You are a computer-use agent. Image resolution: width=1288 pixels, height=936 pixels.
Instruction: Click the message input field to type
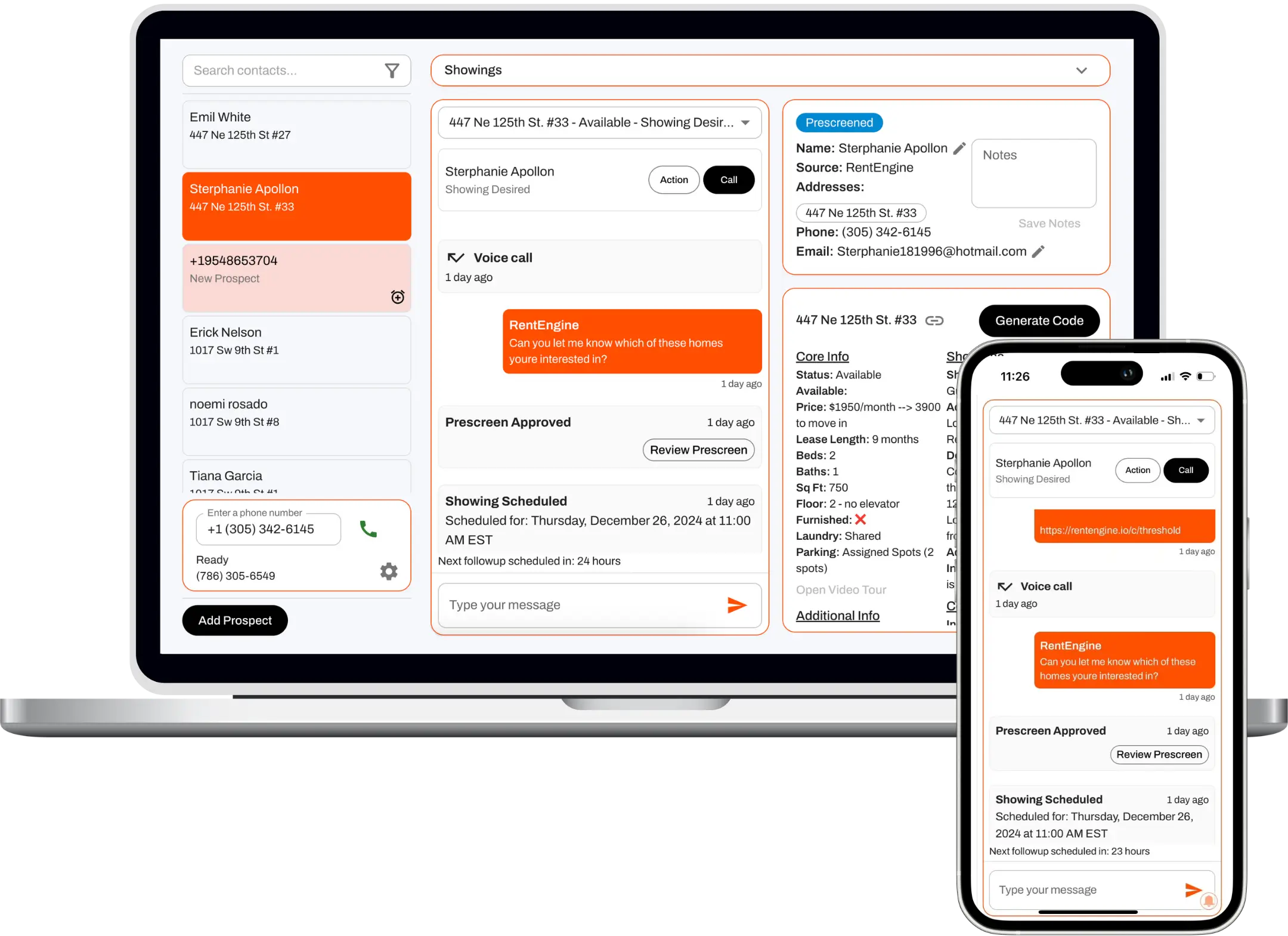pos(581,604)
